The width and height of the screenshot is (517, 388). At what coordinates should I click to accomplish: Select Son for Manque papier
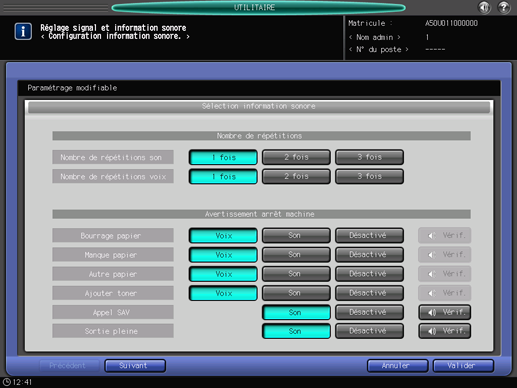pos(296,255)
